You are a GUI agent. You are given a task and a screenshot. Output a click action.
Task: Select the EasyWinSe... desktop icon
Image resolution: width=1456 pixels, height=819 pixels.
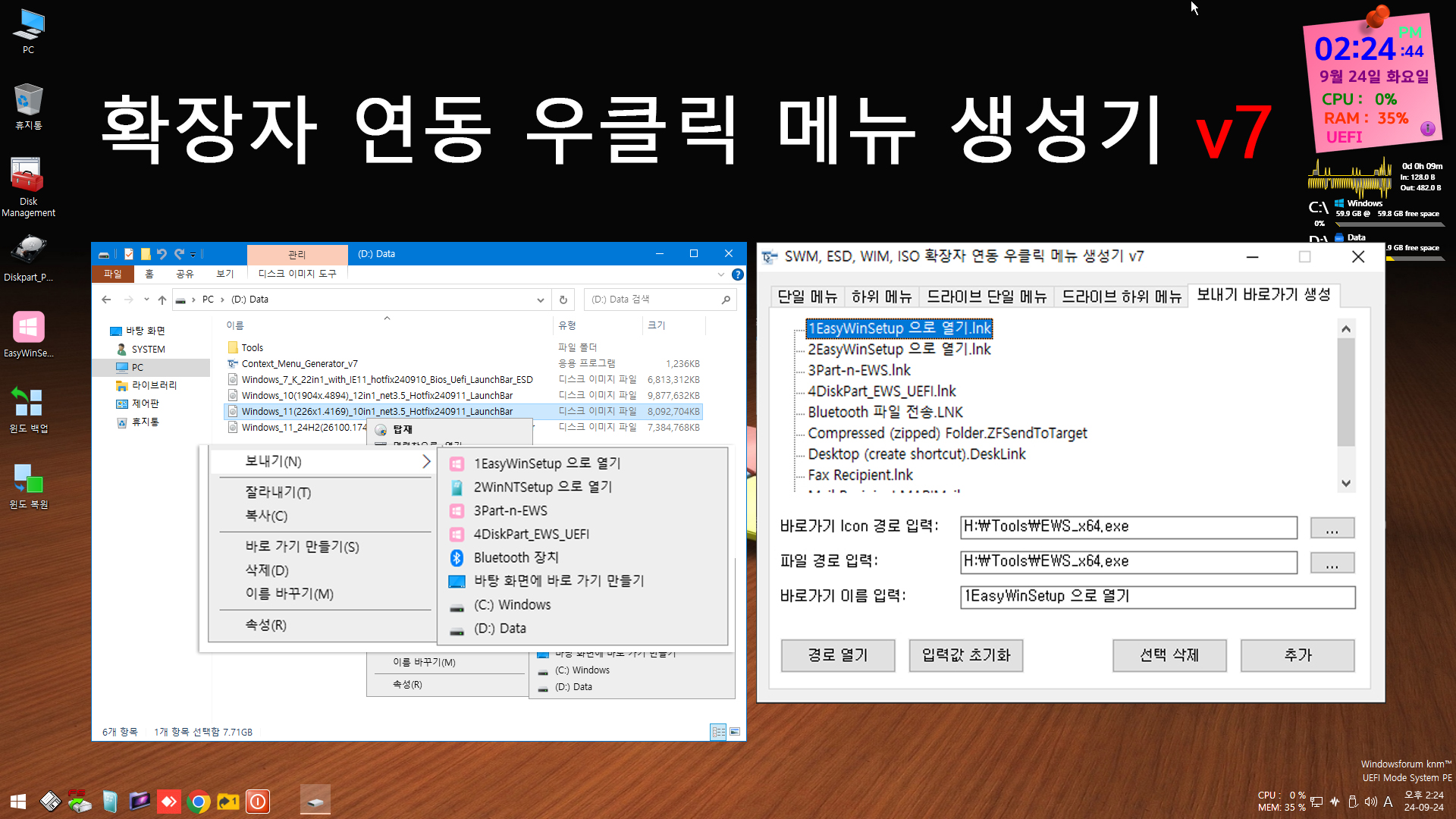28,334
